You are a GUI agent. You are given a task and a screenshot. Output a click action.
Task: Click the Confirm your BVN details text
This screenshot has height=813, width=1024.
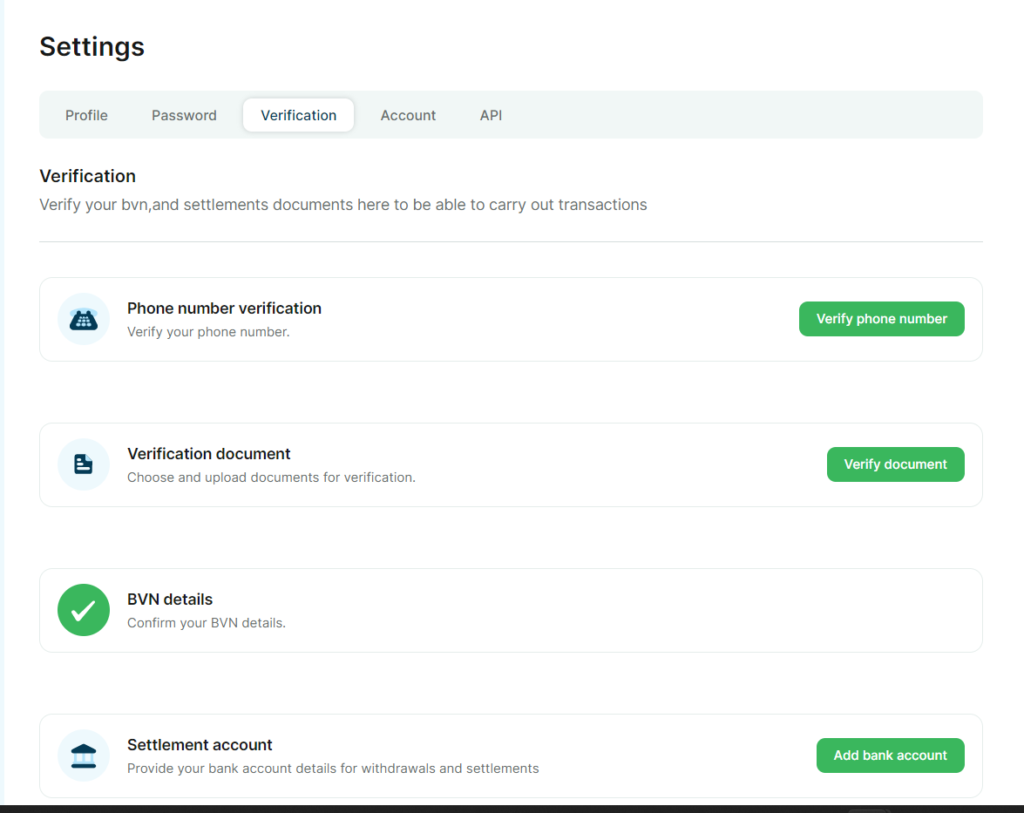point(206,623)
